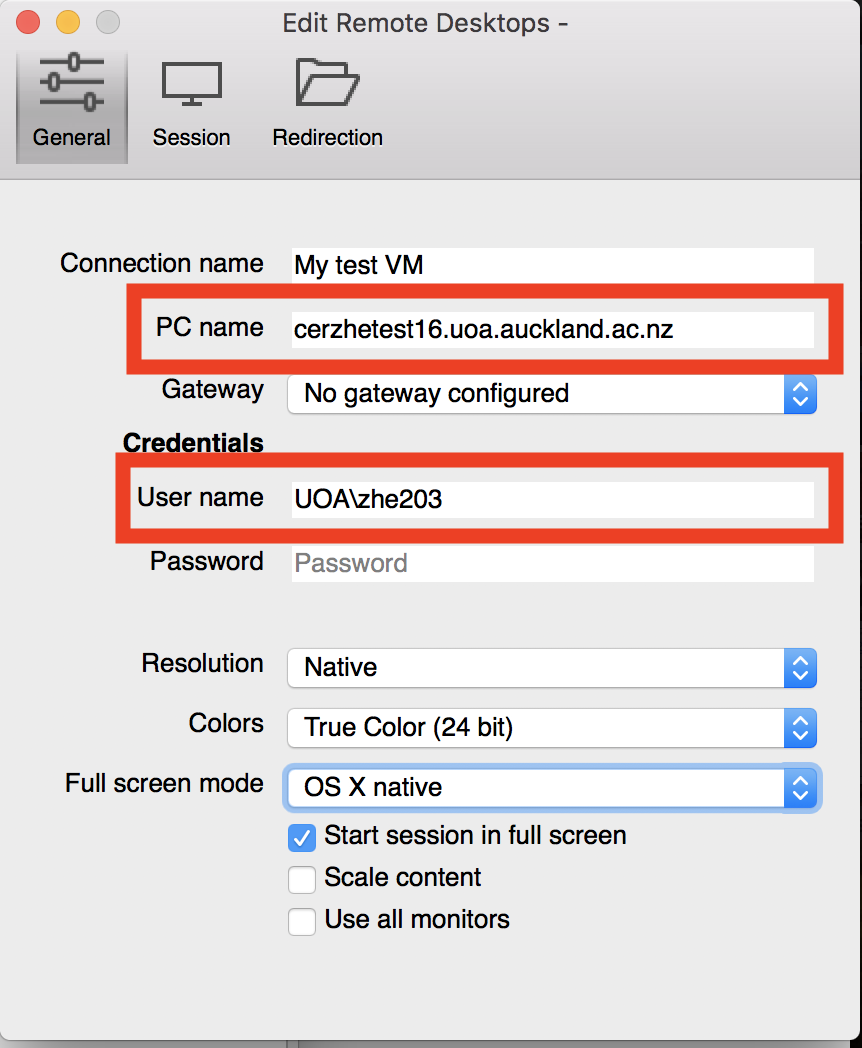Click the PC name text field

click(553, 329)
